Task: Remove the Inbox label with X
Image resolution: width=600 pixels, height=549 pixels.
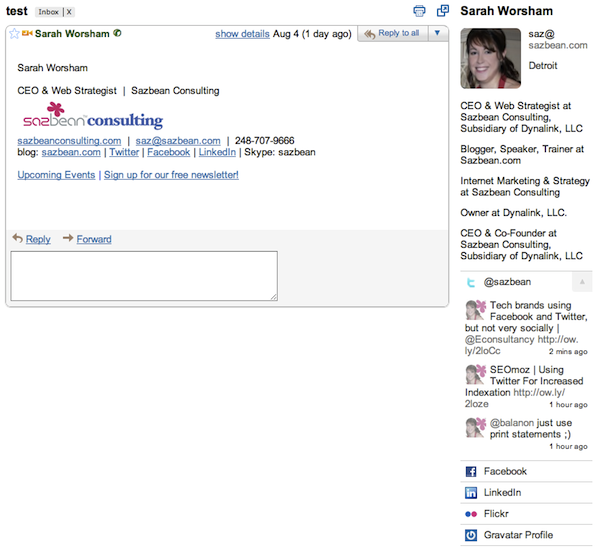Action: pos(70,12)
